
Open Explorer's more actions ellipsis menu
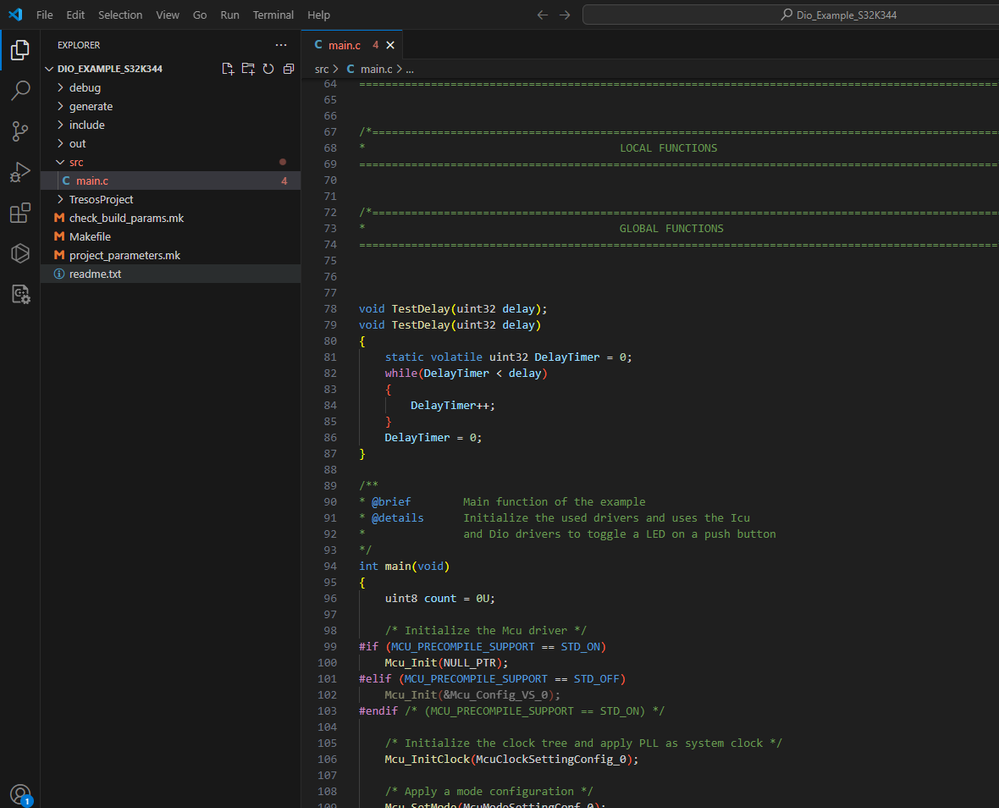coord(281,45)
